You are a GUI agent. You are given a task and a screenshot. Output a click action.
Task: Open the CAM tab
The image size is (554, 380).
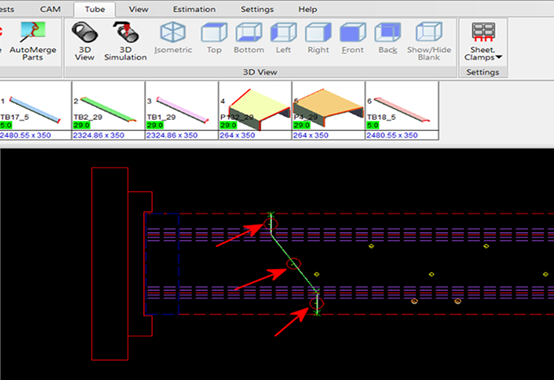[50, 9]
